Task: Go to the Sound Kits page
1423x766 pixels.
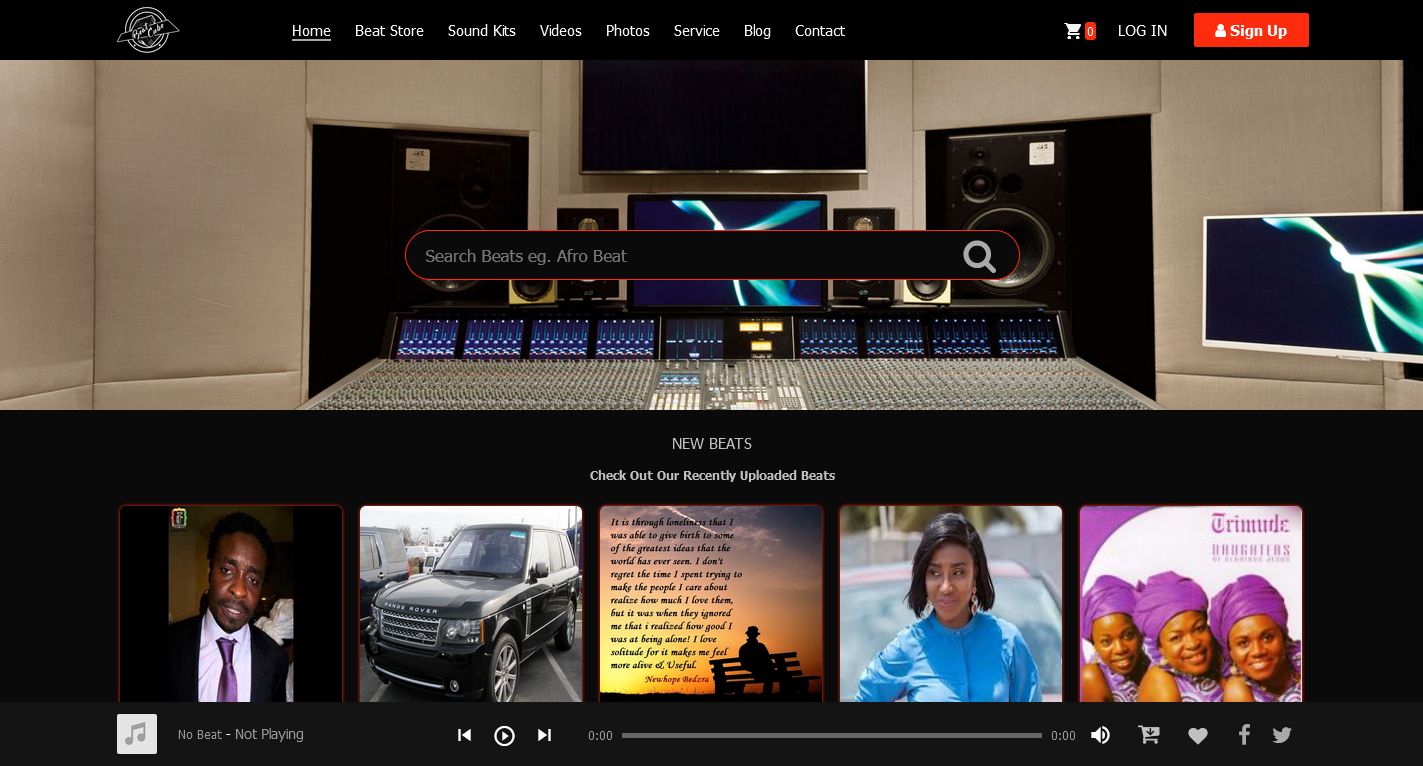Action: (x=481, y=31)
